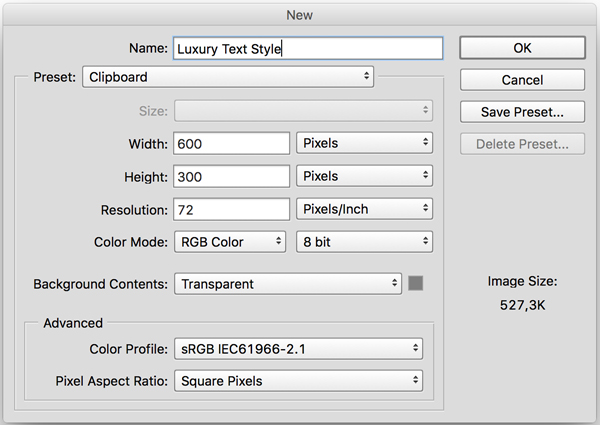This screenshot has height=425, width=600.
Task: Open the 8 bit depth dropdown
Action: (365, 242)
